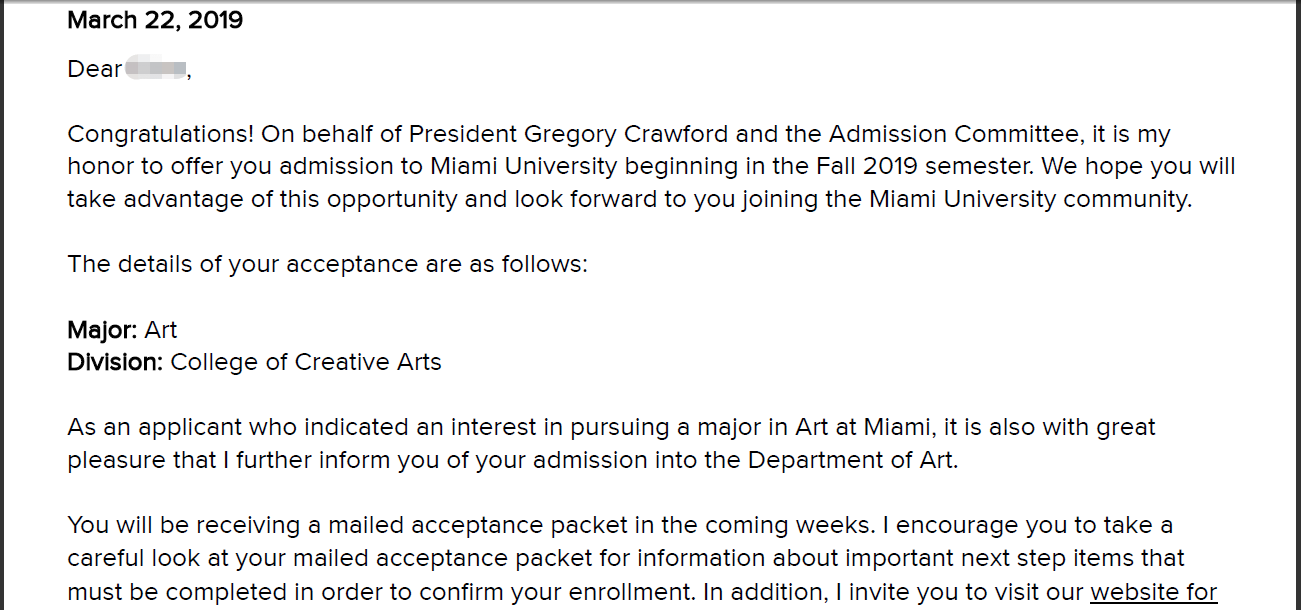Image resolution: width=1301 pixels, height=610 pixels.
Task: Click the blurred recipient name
Action: click(x=155, y=69)
